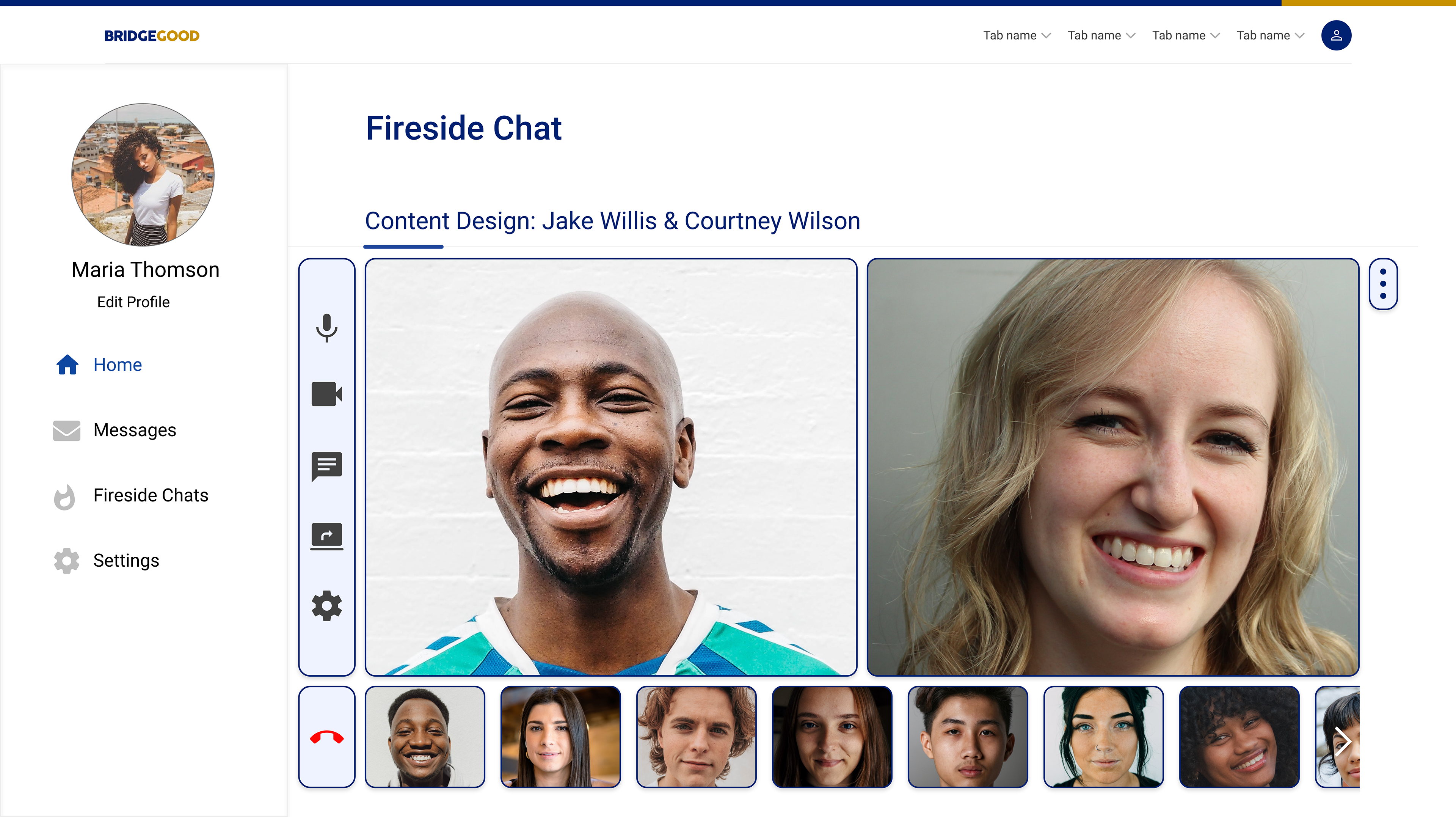Toggle the video camera icon

tap(327, 394)
